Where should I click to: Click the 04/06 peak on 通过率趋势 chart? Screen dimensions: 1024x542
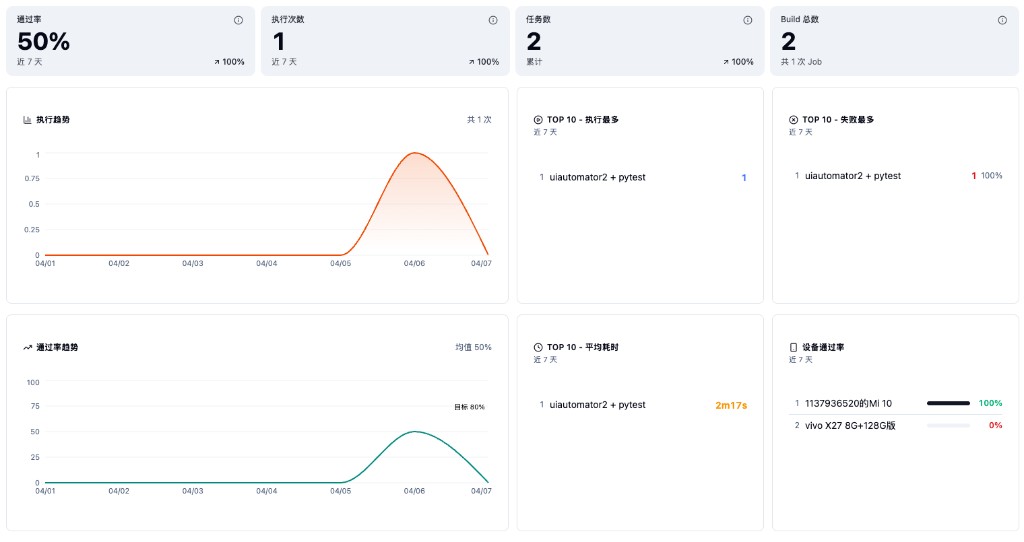tap(415, 432)
